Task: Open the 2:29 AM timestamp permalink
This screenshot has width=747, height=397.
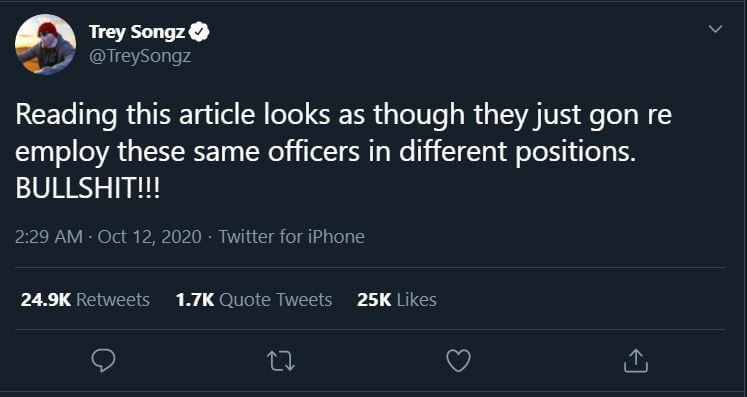Action: pyautogui.click(x=49, y=236)
